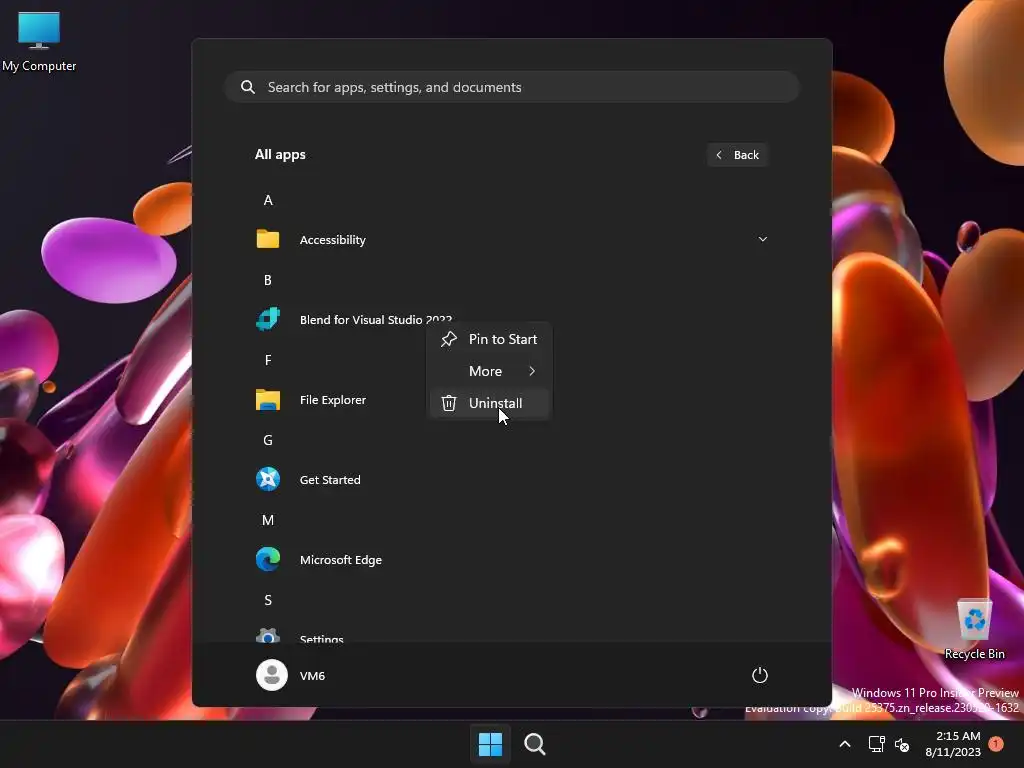Open Microsoft Edge via its icon
1024x768 pixels.
tap(268, 560)
